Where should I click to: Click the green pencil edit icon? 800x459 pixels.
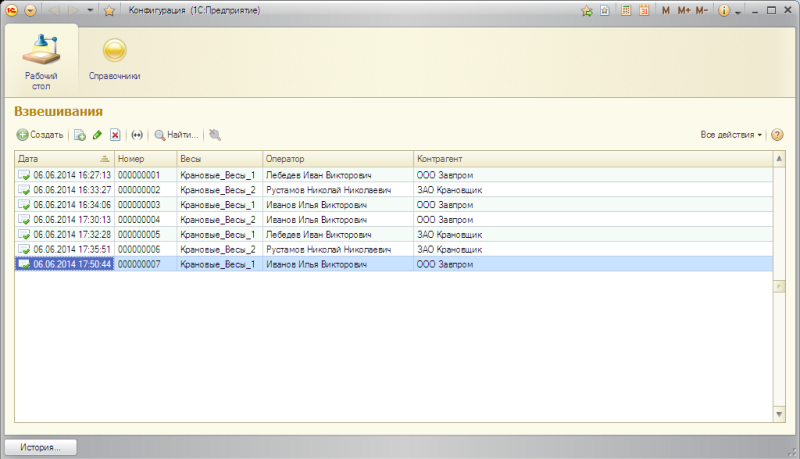pos(97,135)
